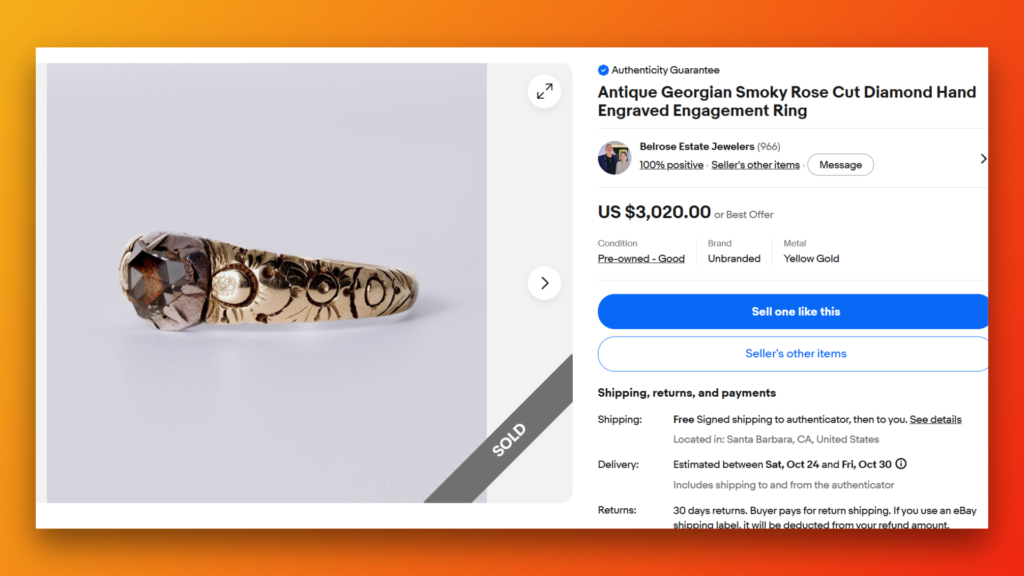Click the ring product photo
Image resolution: width=1024 pixels, height=576 pixels.
[266, 283]
